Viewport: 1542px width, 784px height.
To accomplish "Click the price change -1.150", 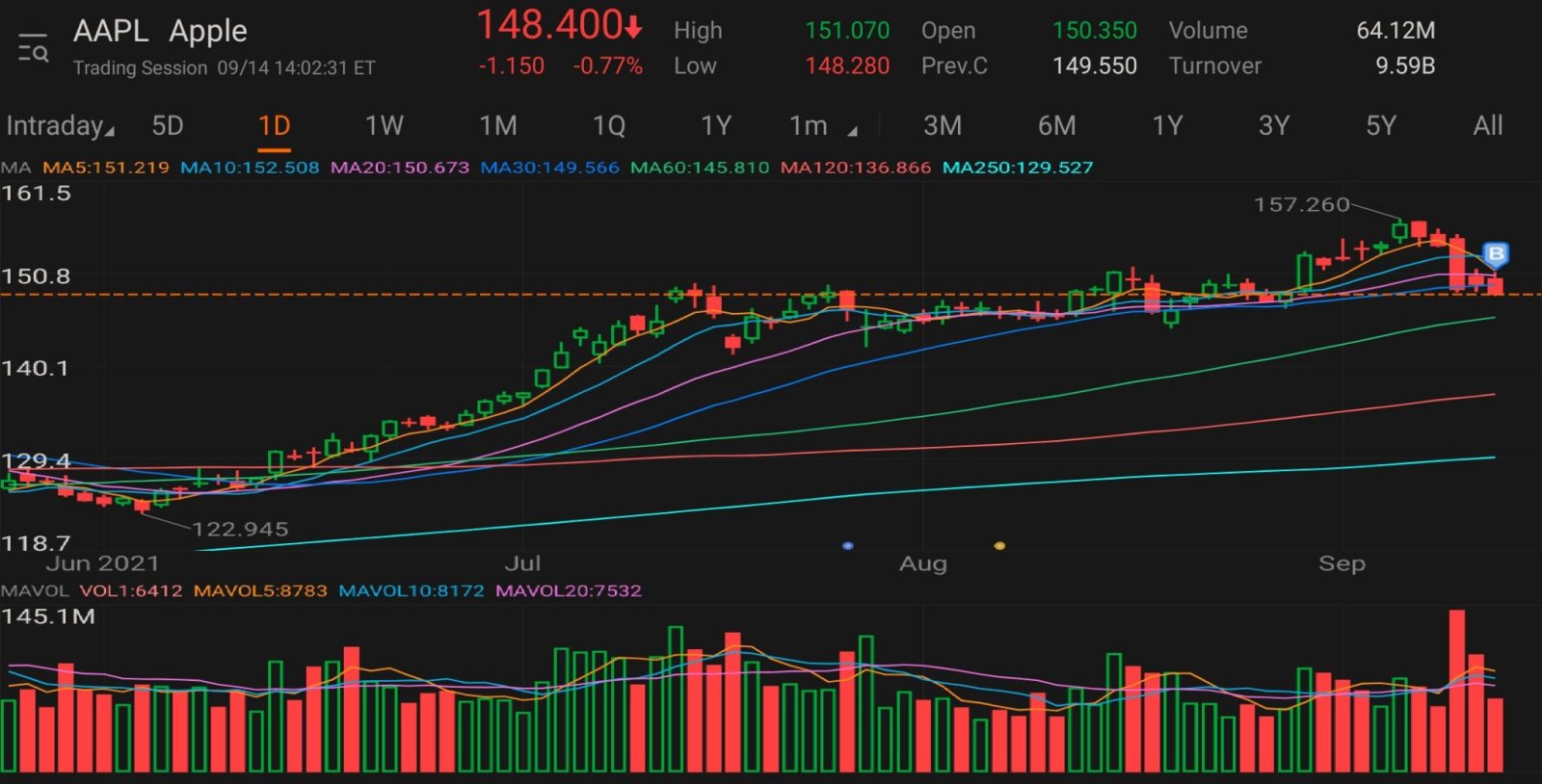I will 511,66.
